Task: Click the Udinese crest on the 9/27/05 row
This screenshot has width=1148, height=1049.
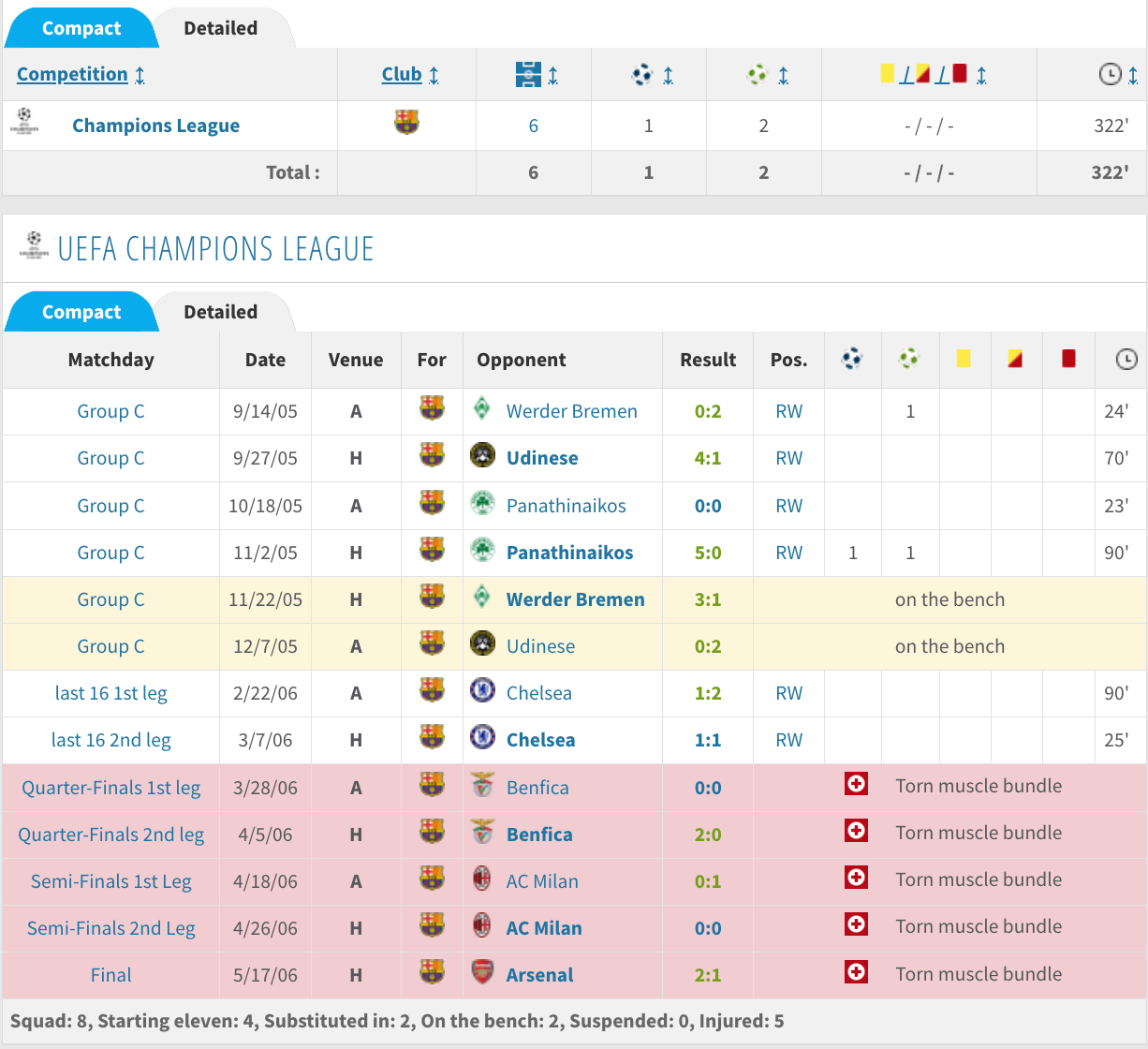Action: 482,455
